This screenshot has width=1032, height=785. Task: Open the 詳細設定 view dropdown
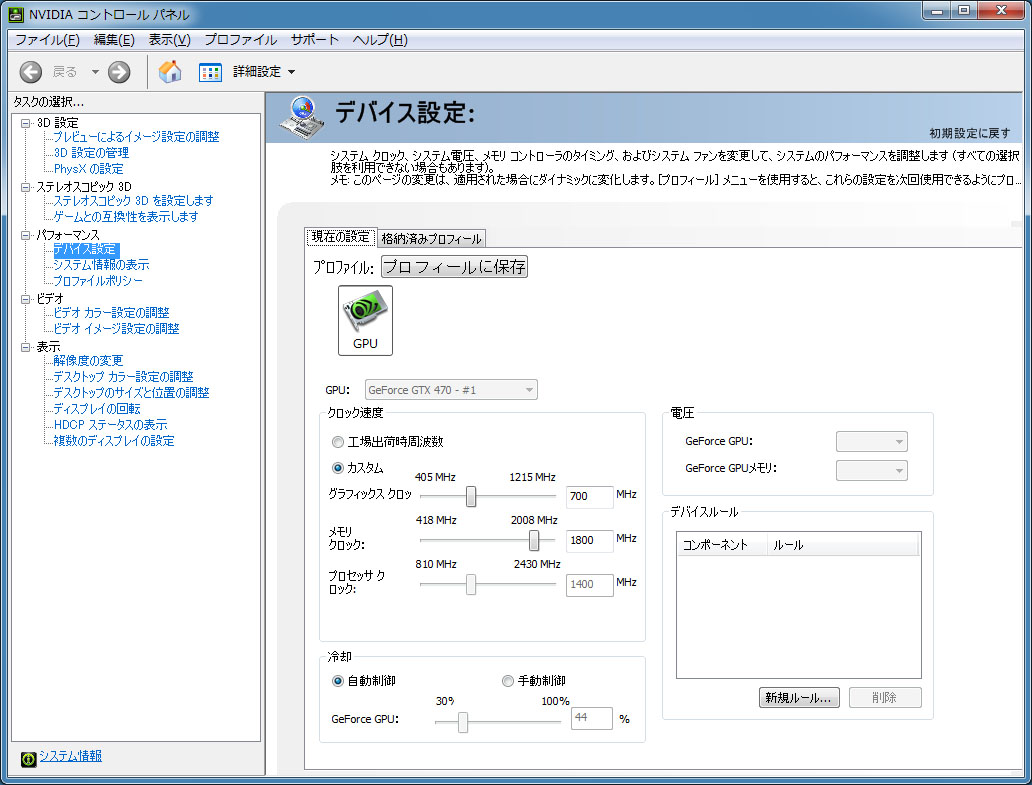click(292, 72)
